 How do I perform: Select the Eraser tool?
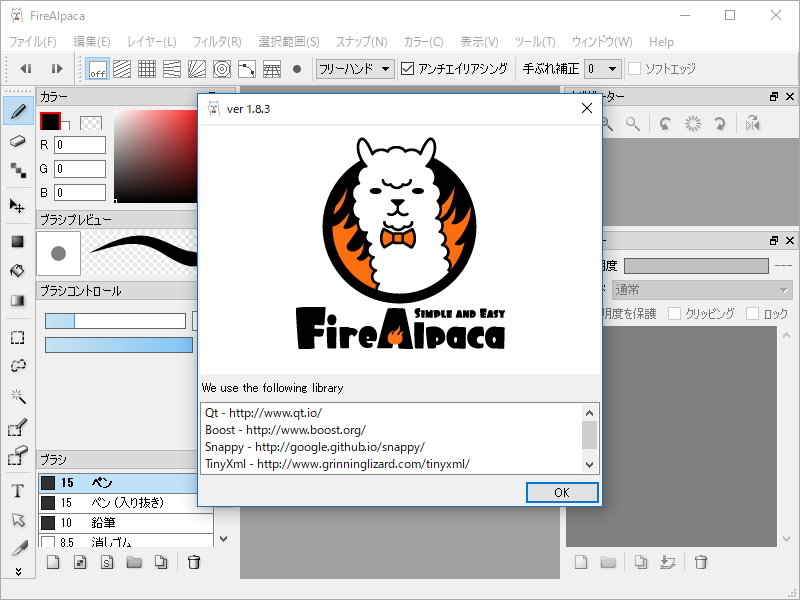[17, 141]
